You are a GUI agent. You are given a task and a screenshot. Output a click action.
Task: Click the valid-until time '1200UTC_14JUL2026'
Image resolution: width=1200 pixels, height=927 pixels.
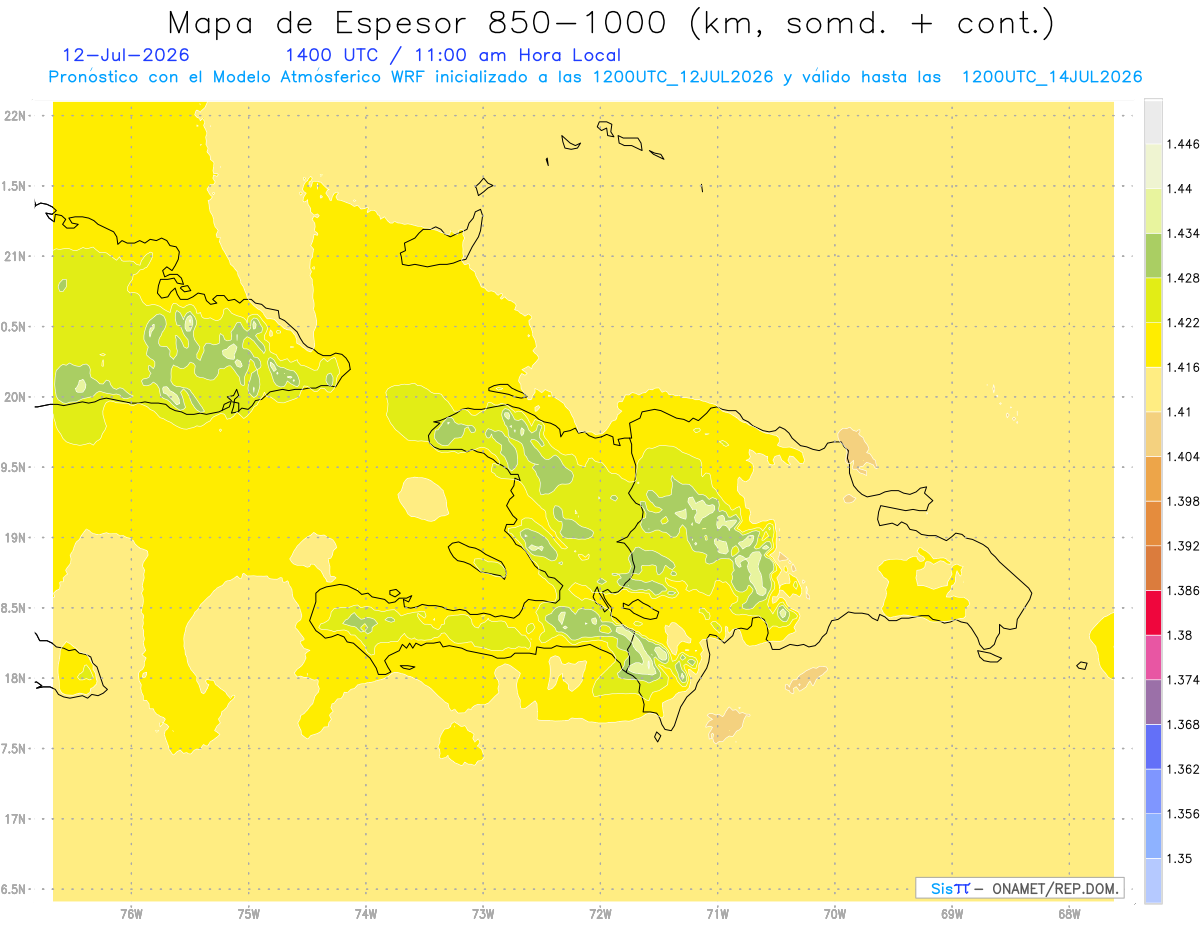pyautogui.click(x=1052, y=78)
